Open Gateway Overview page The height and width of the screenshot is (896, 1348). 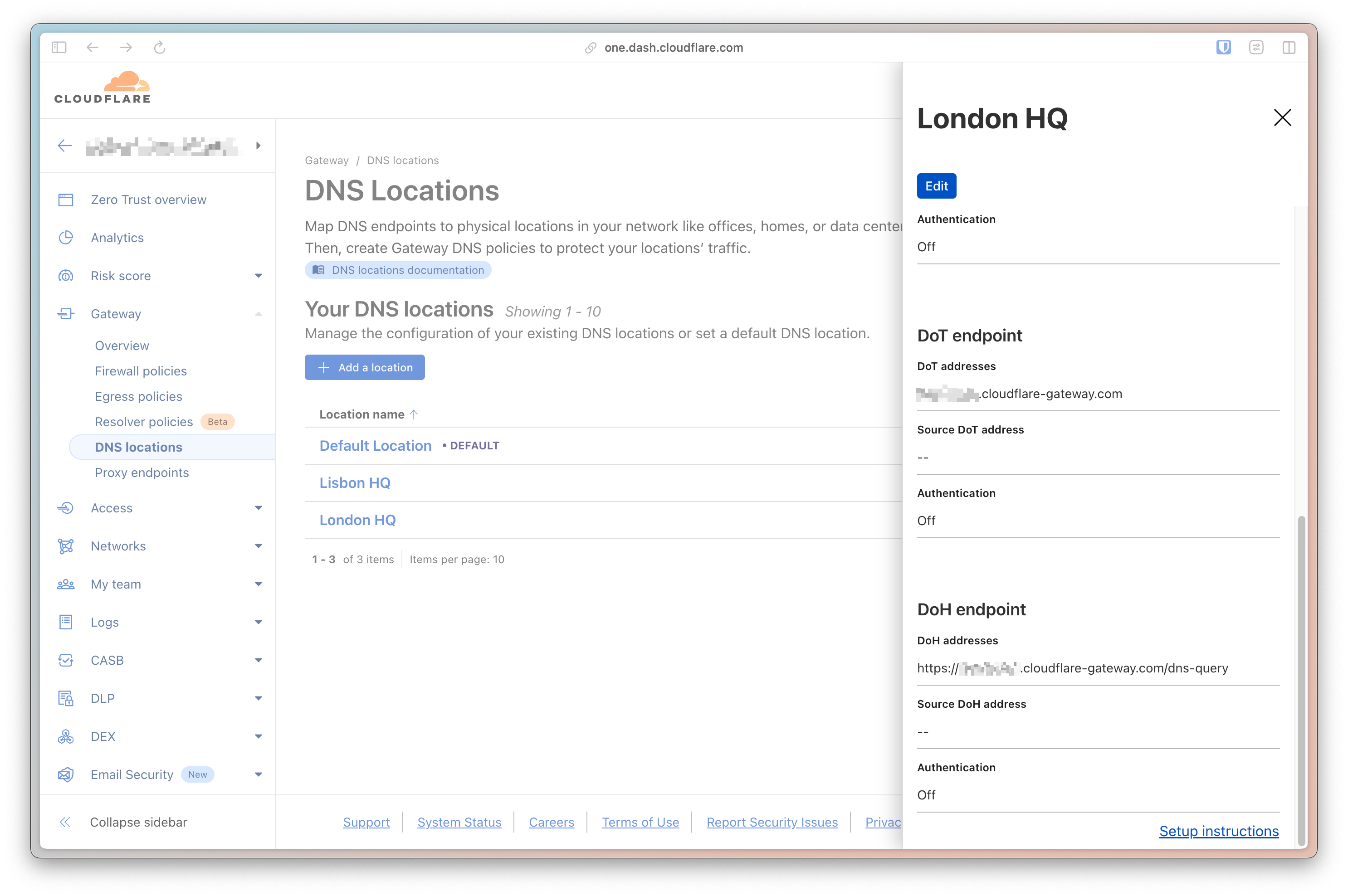(x=122, y=346)
